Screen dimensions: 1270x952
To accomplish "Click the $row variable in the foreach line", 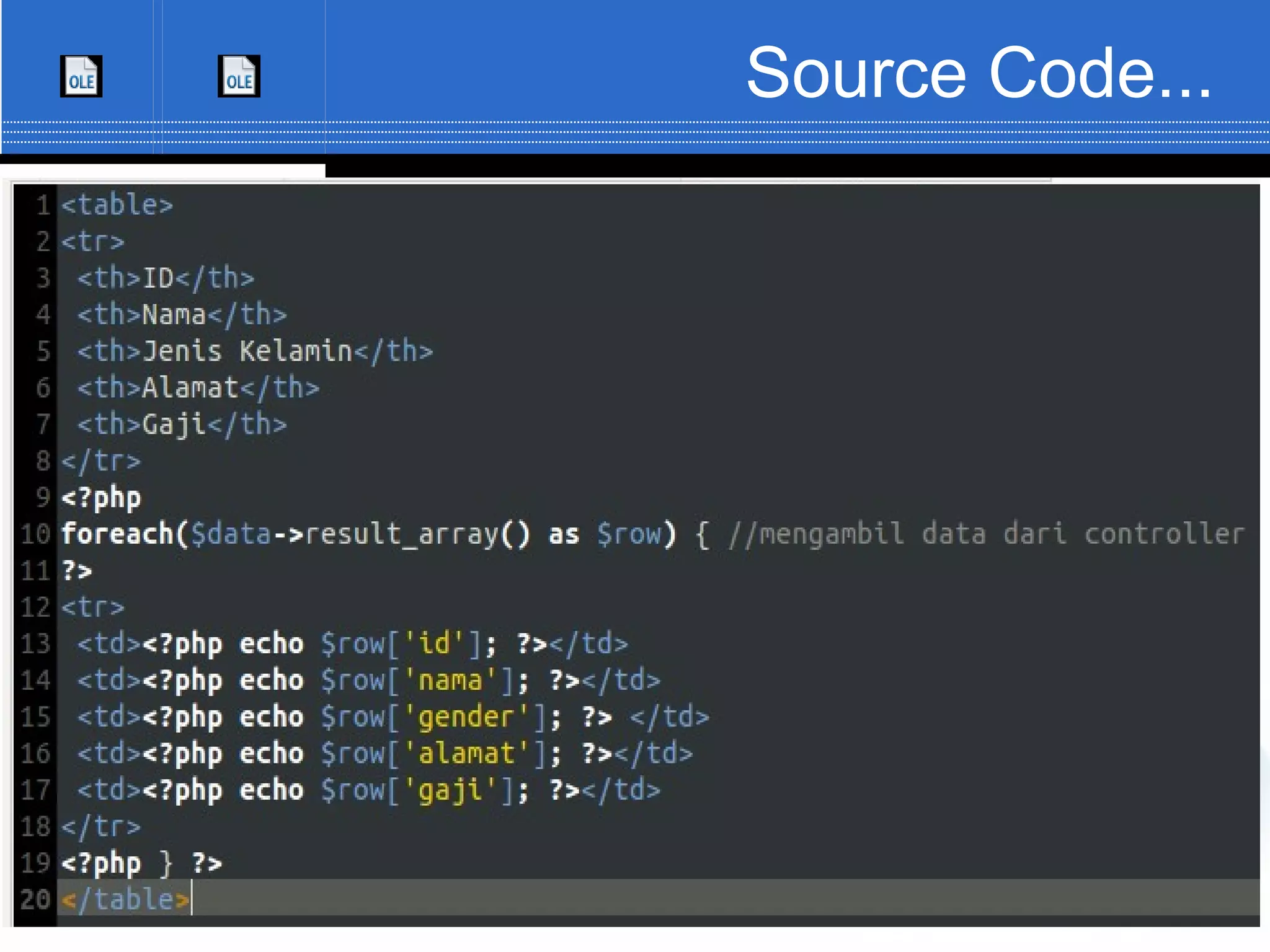I will click(629, 534).
